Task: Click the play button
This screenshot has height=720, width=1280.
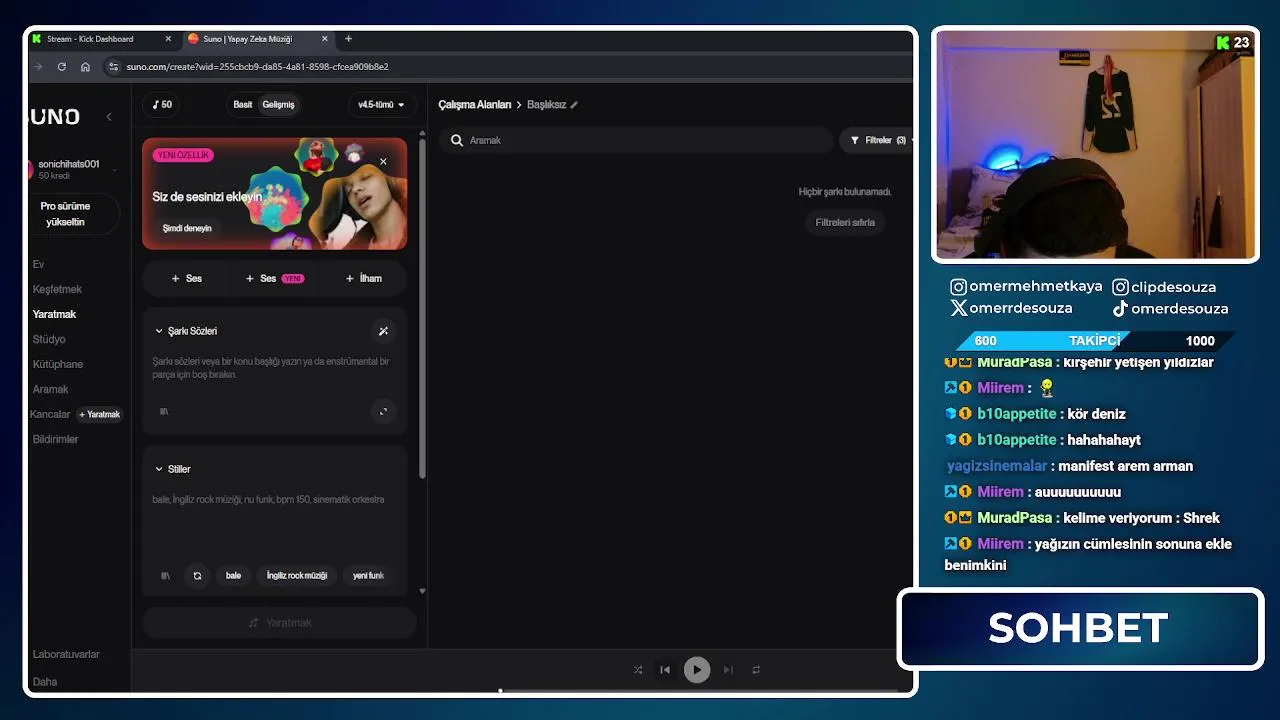Action: (697, 670)
